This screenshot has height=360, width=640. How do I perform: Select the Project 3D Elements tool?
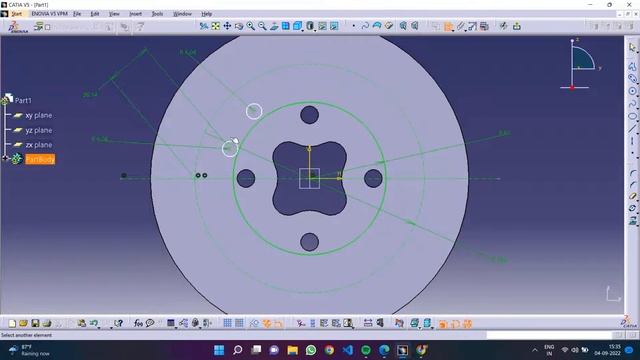[x=632, y=221]
